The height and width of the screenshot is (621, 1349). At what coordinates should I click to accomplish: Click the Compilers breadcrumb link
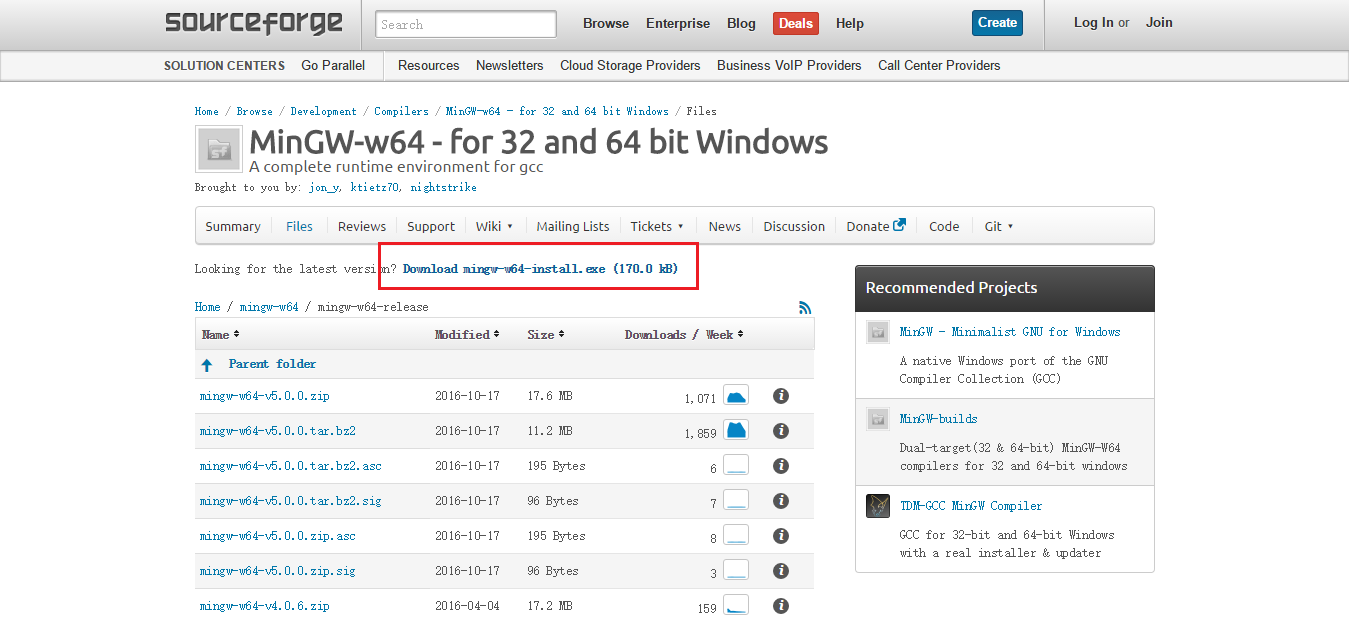coord(401,111)
